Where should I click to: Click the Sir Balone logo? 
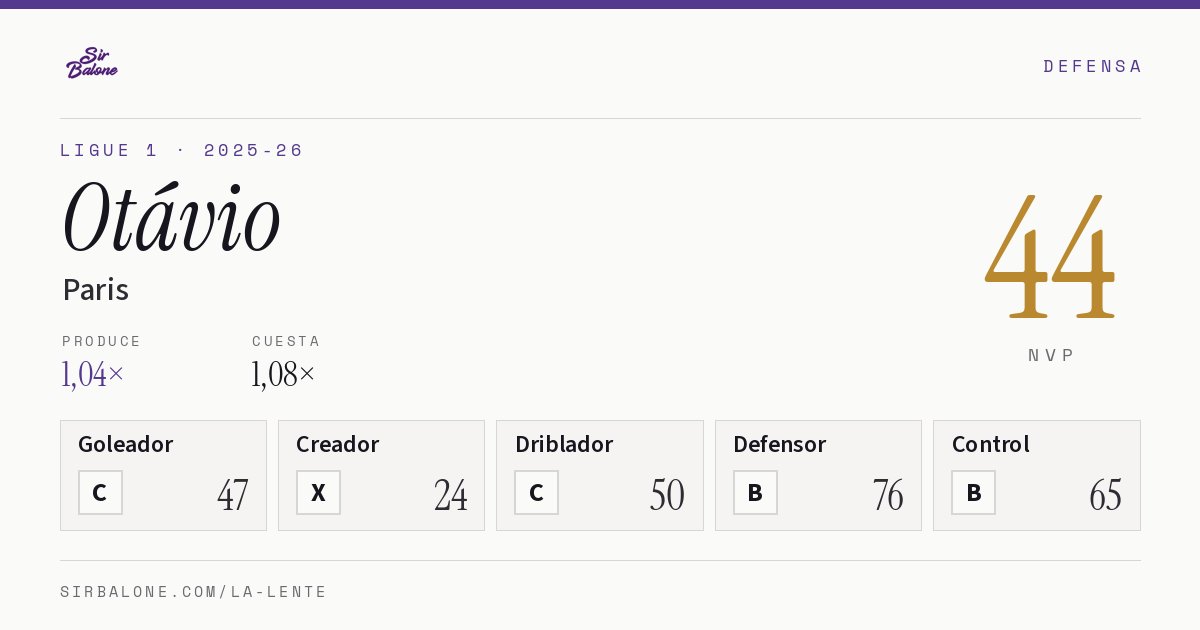(92, 63)
